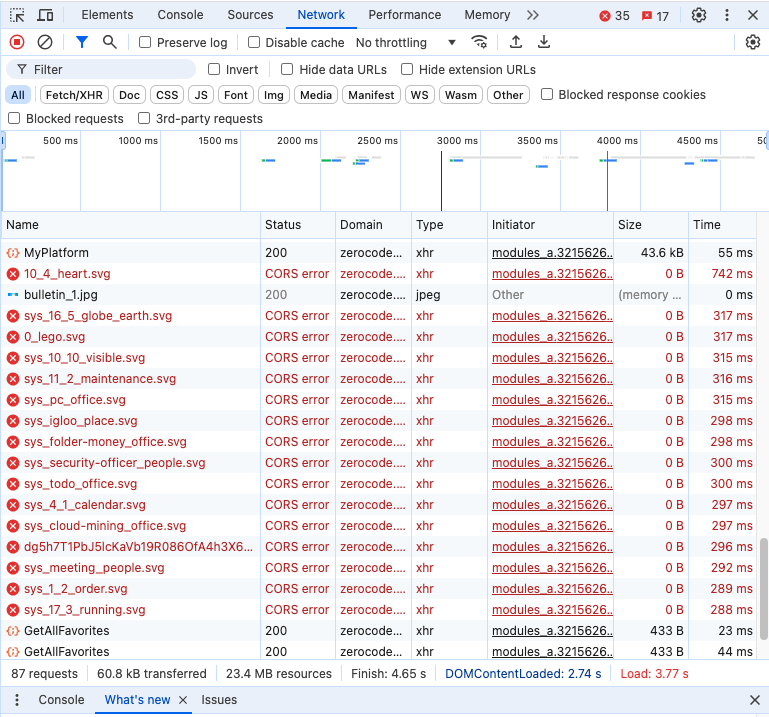The image size is (769, 717).
Task: Click the initiator link for MyPlatform
Action: tap(550, 253)
